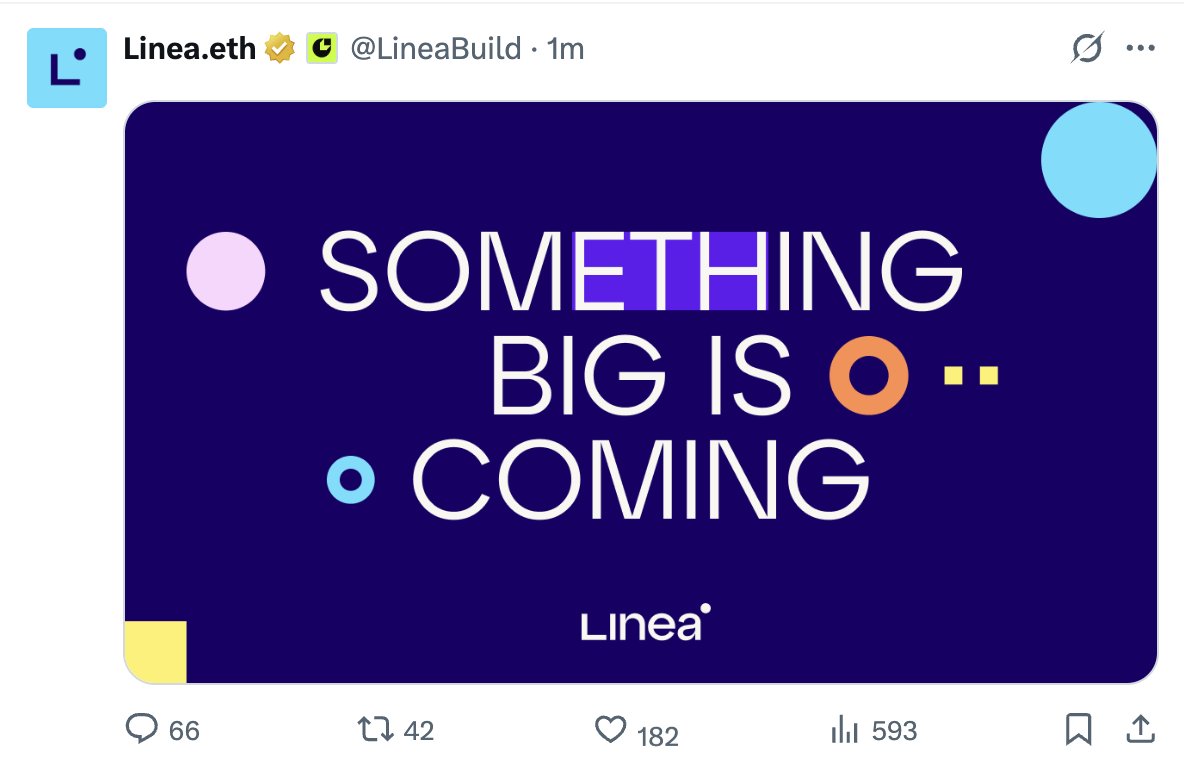This screenshot has width=1184, height=762.
Task: Open the three-dot more options menu
Action: point(1140,48)
